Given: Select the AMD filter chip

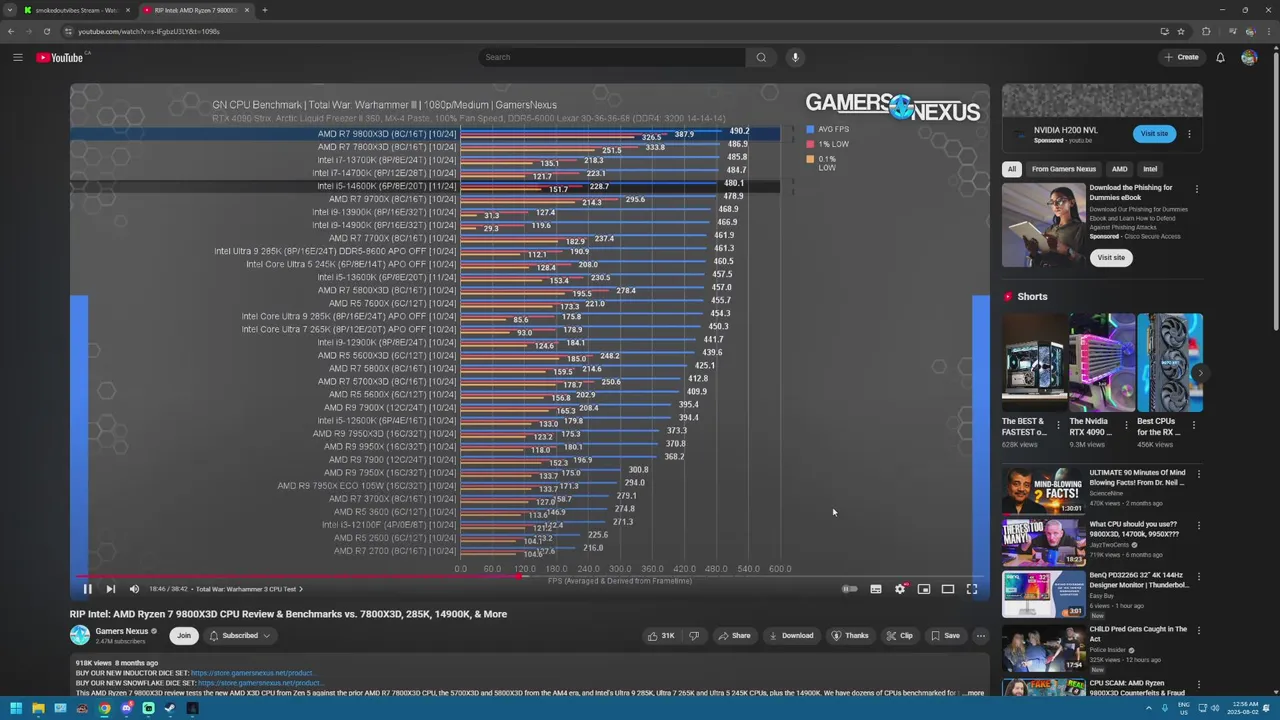Looking at the screenshot, I should coord(1120,169).
